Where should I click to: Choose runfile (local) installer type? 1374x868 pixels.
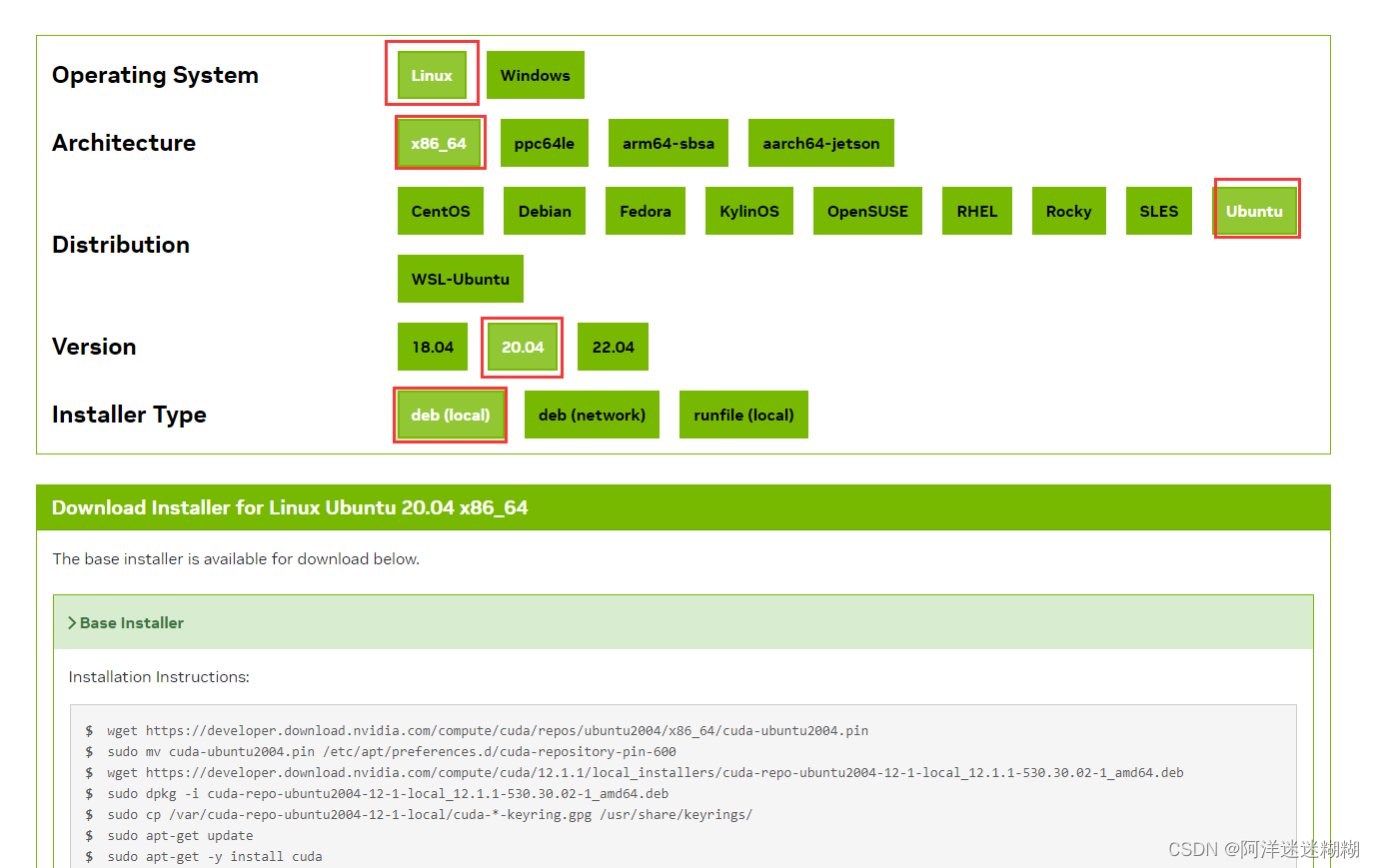(743, 415)
